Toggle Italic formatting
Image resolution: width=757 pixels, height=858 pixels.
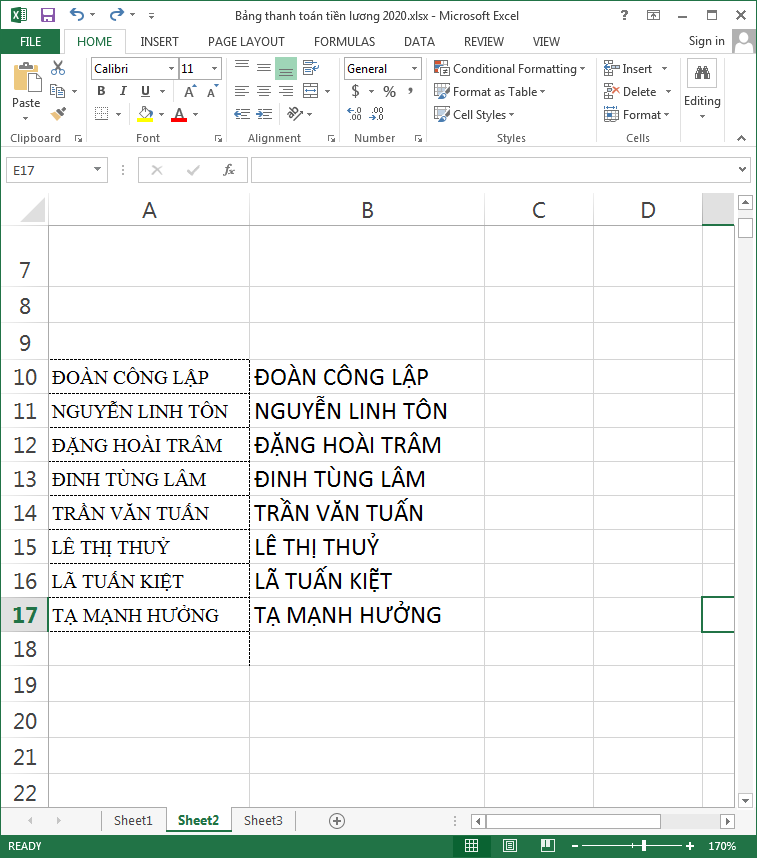click(x=122, y=91)
